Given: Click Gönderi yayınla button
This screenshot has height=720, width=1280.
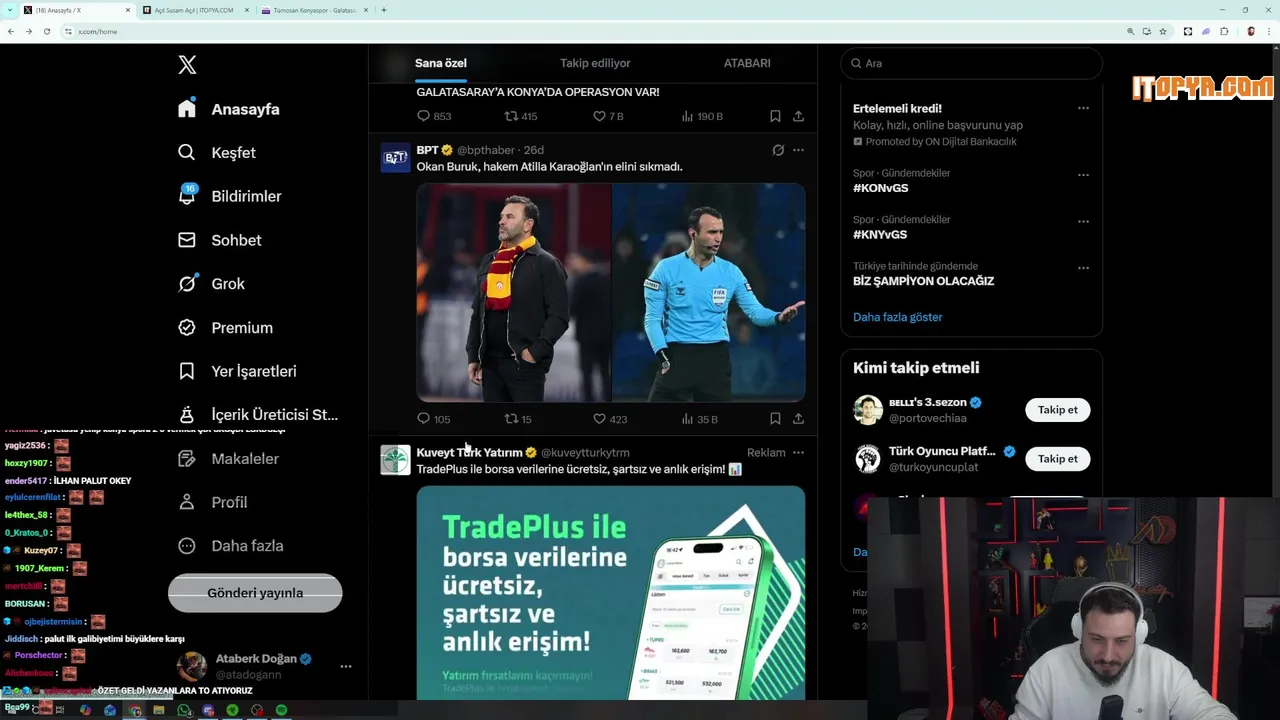Looking at the screenshot, I should [x=255, y=593].
